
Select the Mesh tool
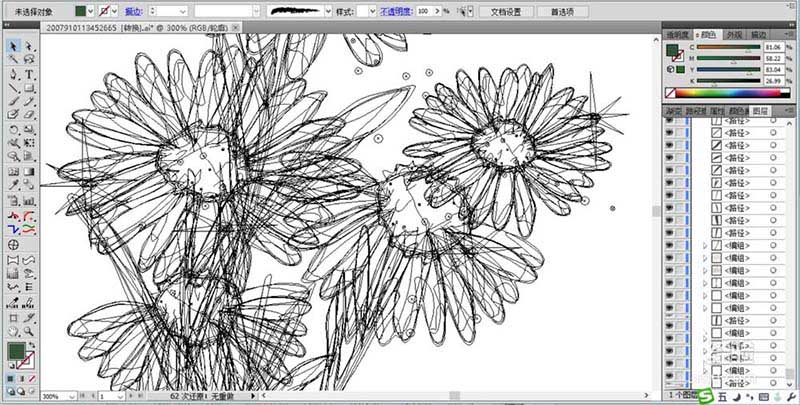(14, 172)
